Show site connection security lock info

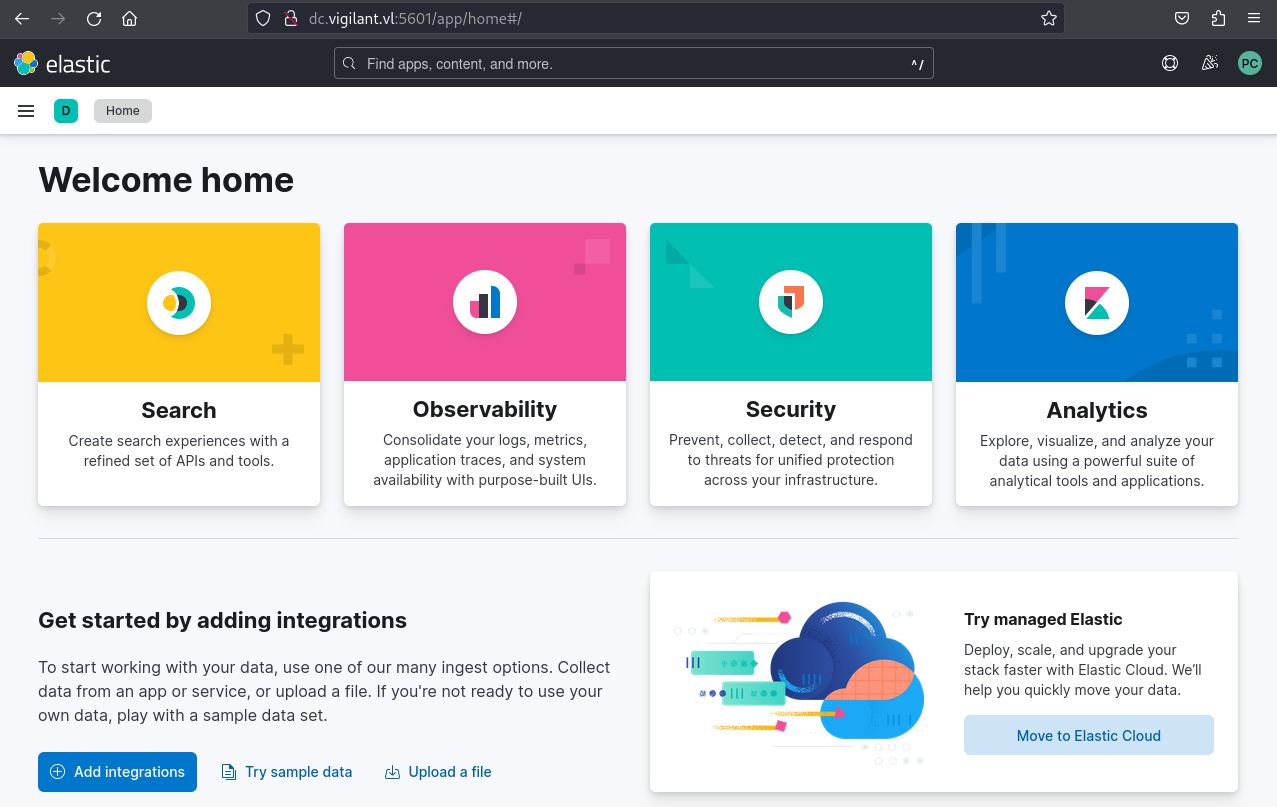pos(291,18)
